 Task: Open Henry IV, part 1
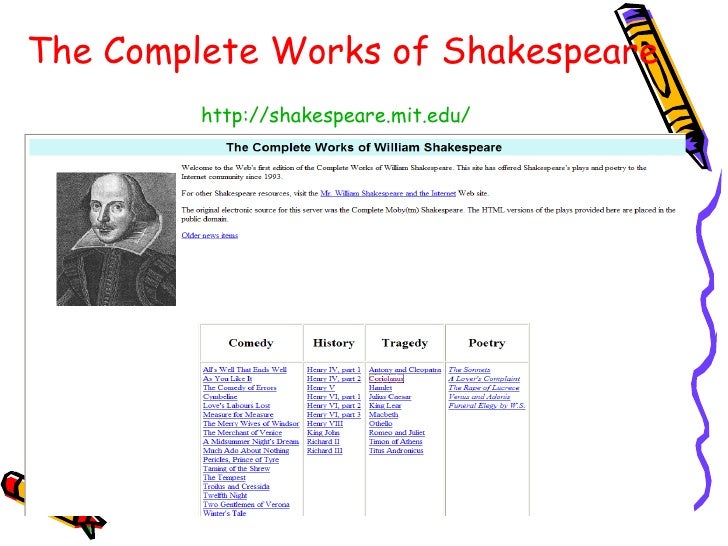(334, 370)
